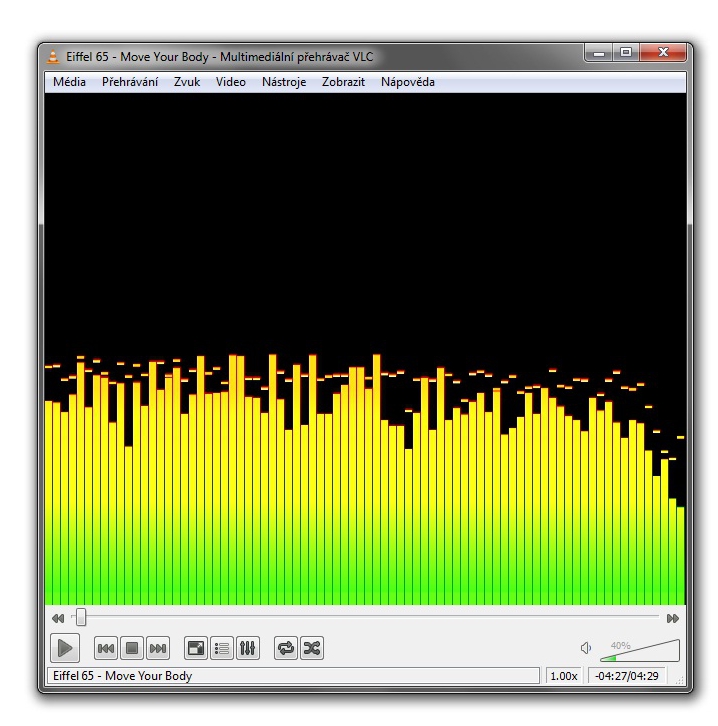Click the seek bar handle
Screen dimensions: 718x726
click(x=81, y=617)
